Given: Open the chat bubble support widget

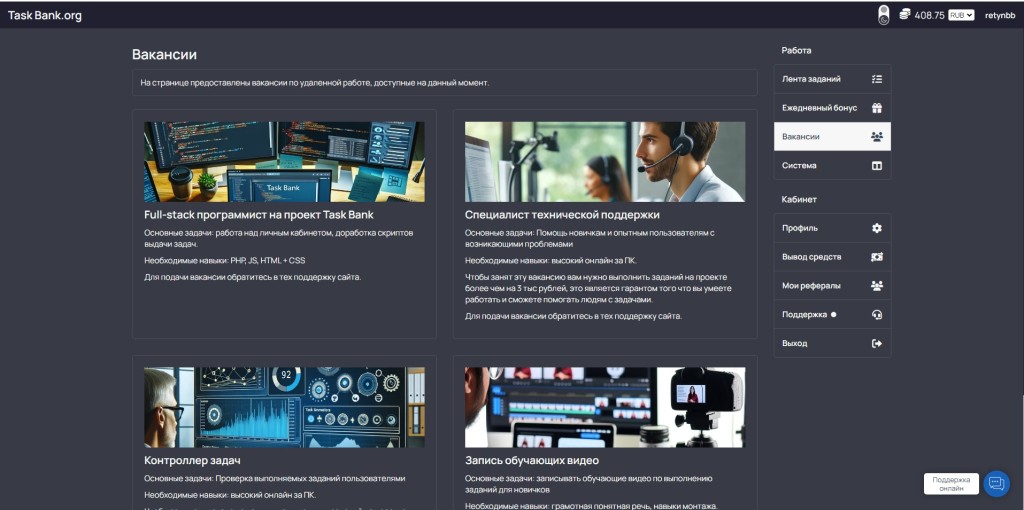Looking at the screenshot, I should [996, 484].
